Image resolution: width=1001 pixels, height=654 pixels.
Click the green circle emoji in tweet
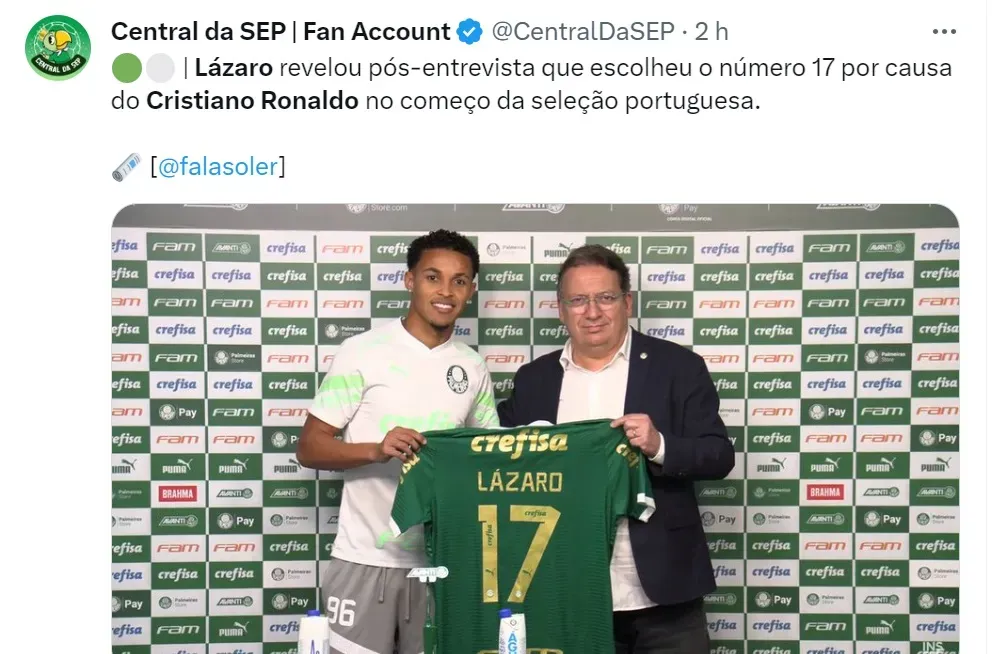126,68
